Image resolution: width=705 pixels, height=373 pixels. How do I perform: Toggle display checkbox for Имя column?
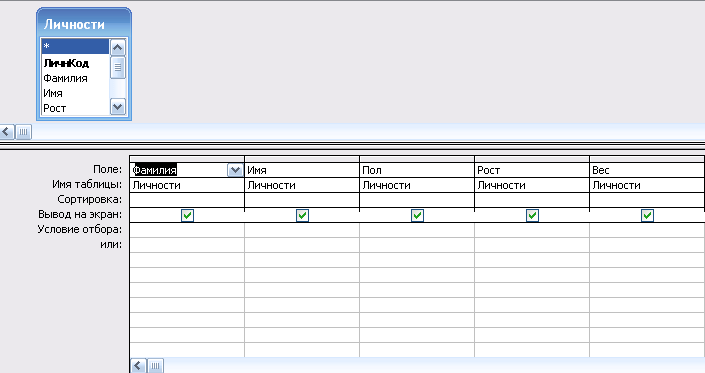(302, 215)
